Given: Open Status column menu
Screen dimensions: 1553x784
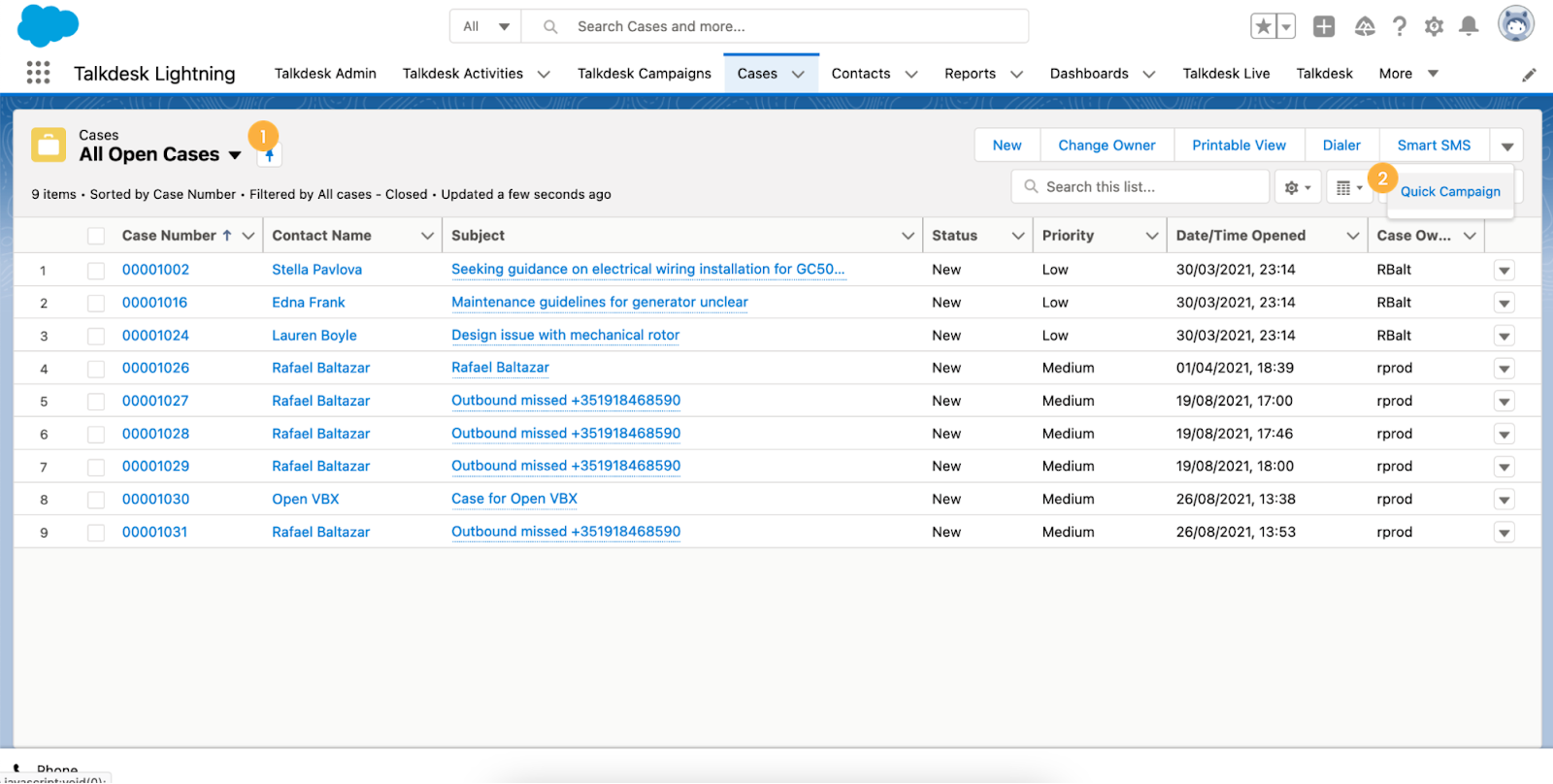Looking at the screenshot, I should pyautogui.click(x=1018, y=236).
